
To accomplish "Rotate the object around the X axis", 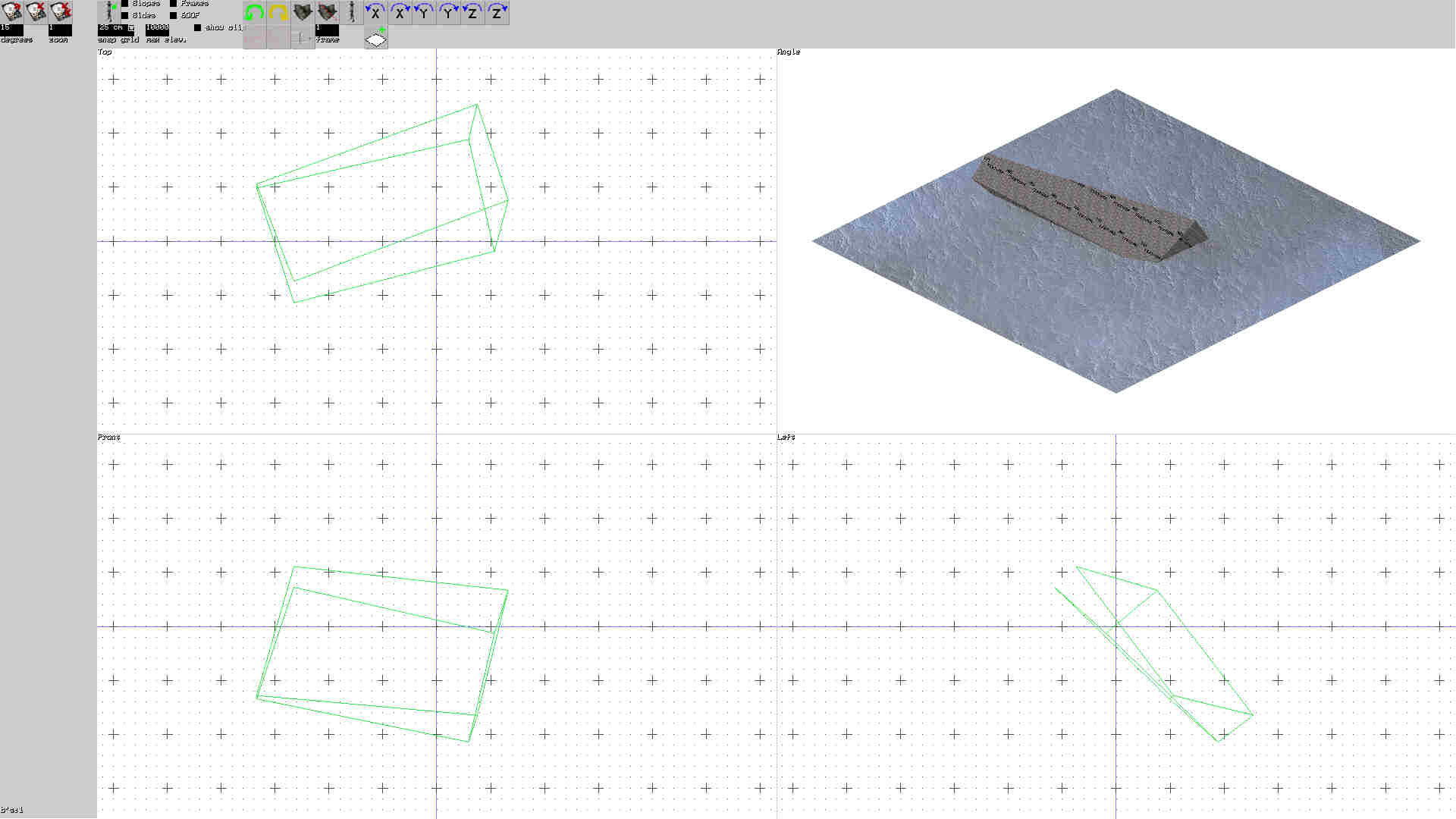I will point(376,12).
